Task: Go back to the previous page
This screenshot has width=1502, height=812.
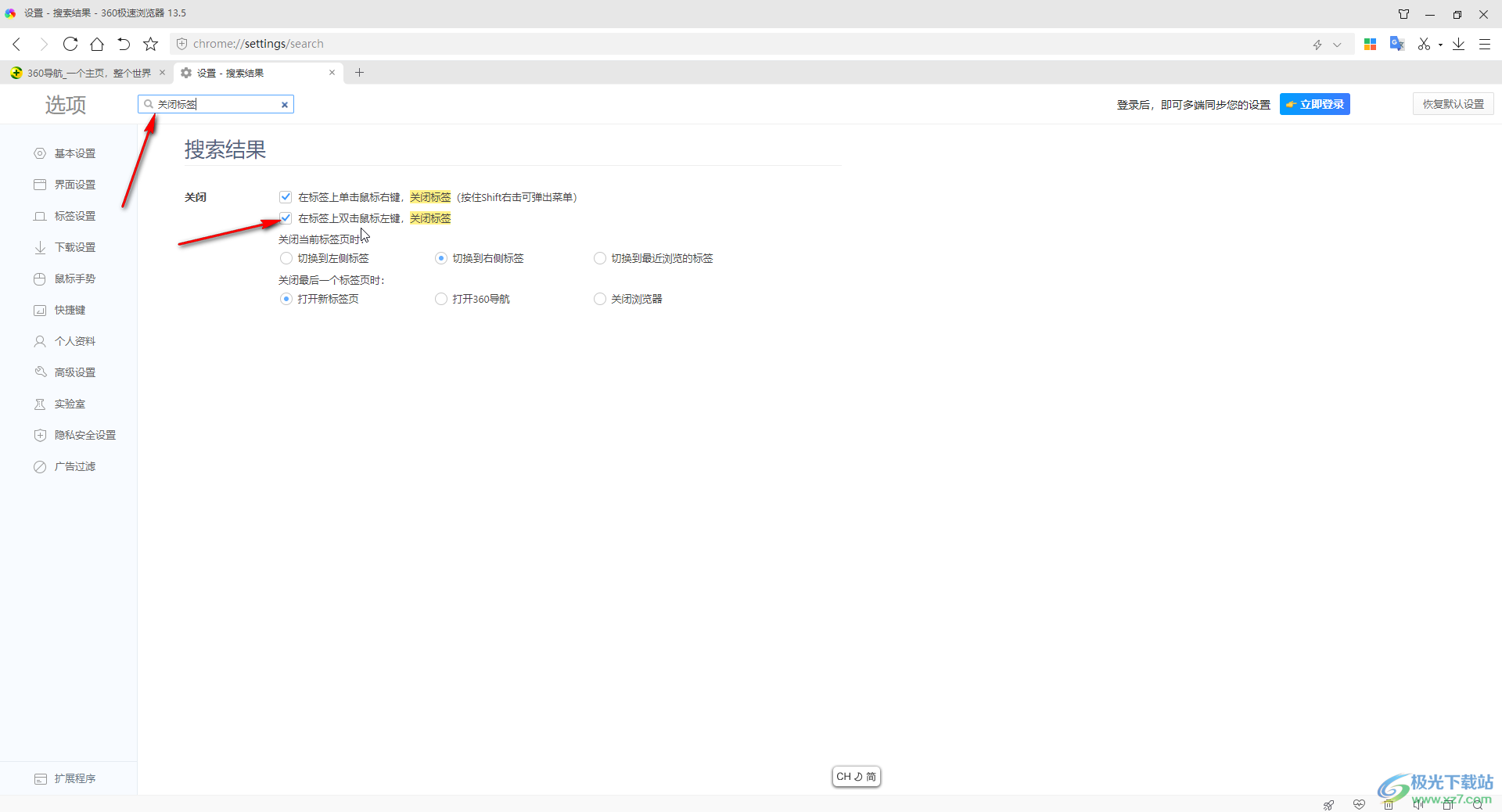Action: tap(17, 44)
